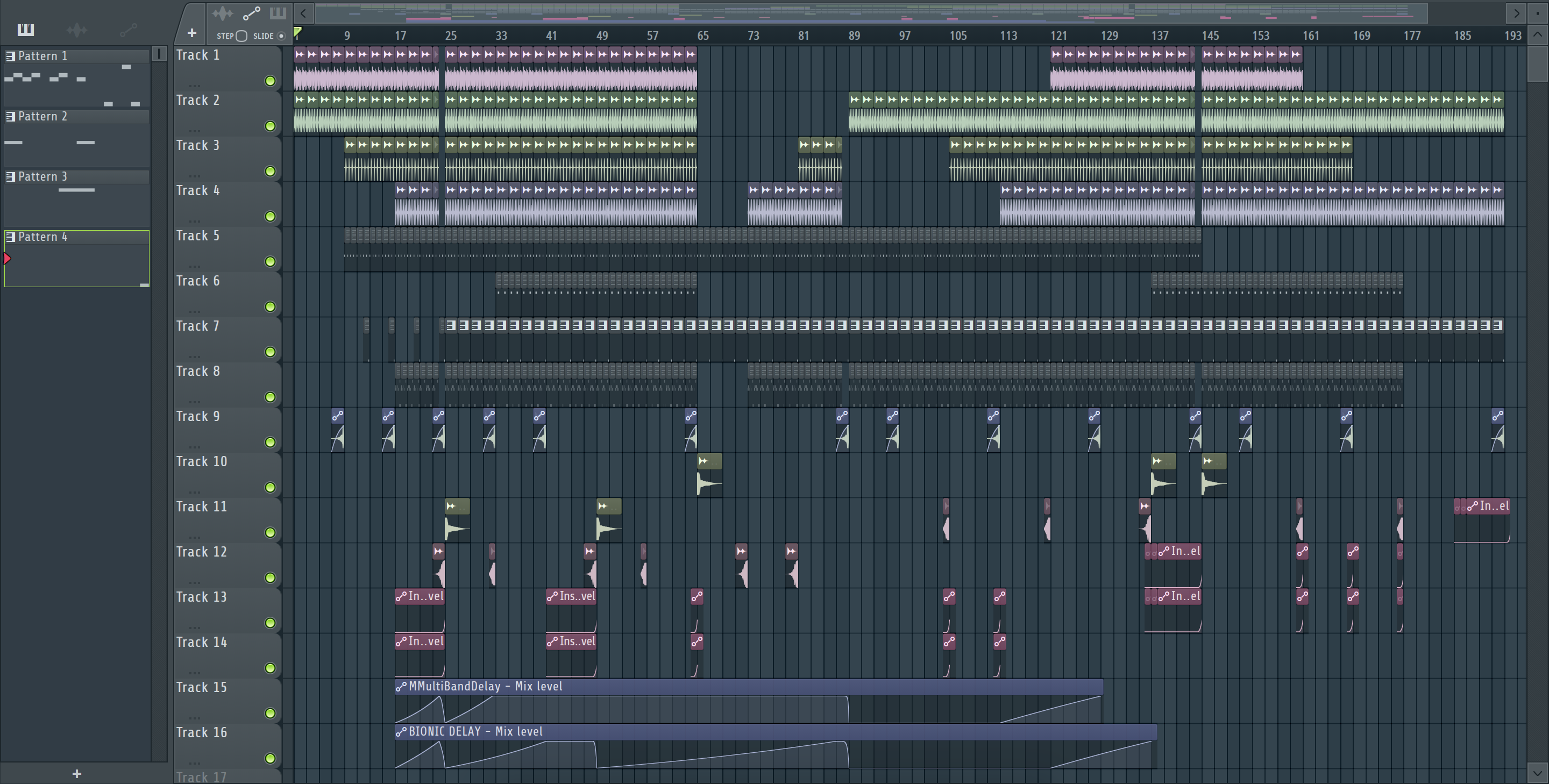Image resolution: width=1549 pixels, height=784 pixels.
Task: Select automation clips filter in picker panel
Action: pyautogui.click(x=128, y=30)
